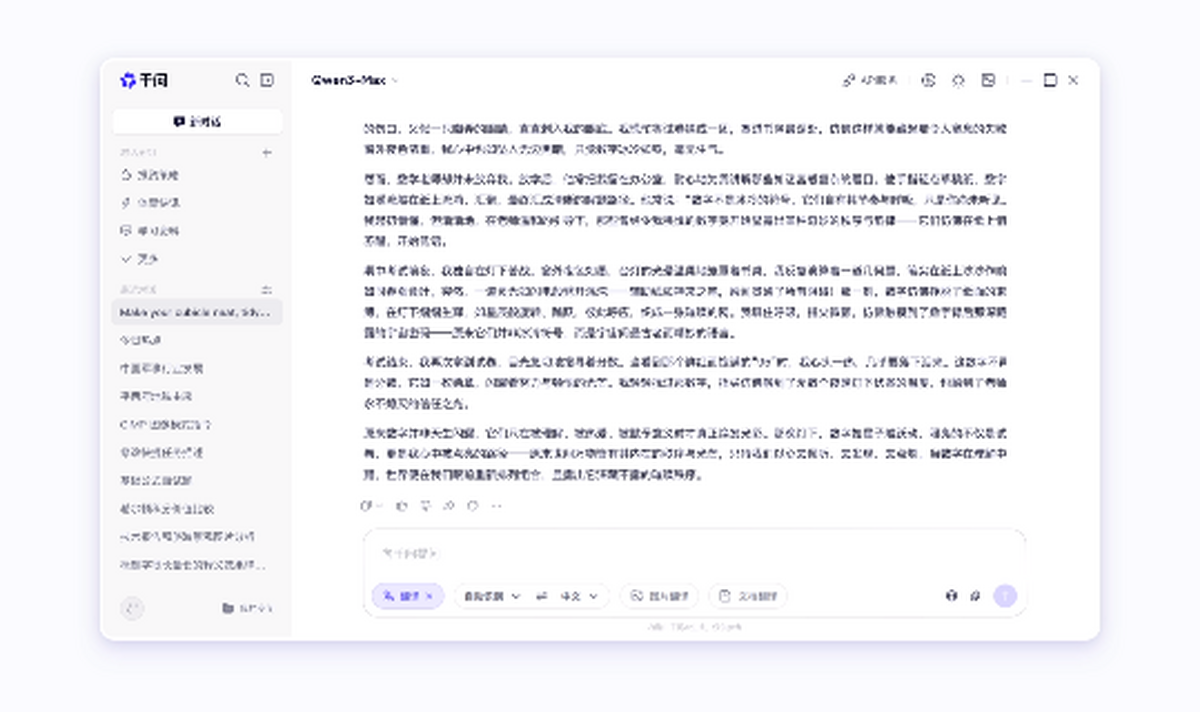Dislike the reply with the thumbs-down icon
1200x712 pixels.
tap(425, 506)
